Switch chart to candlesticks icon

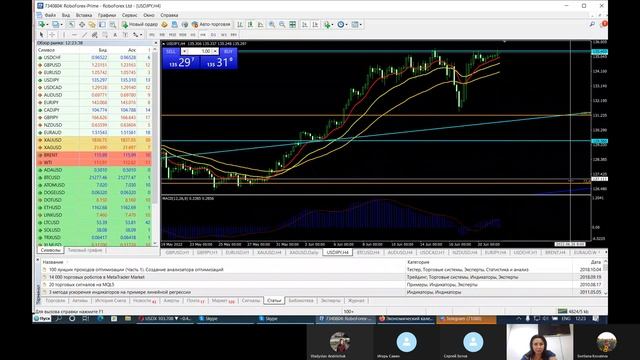pos(250,24)
